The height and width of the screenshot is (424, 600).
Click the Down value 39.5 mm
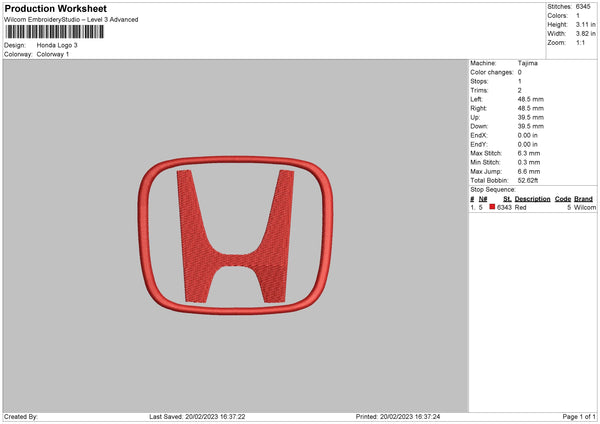click(530, 126)
